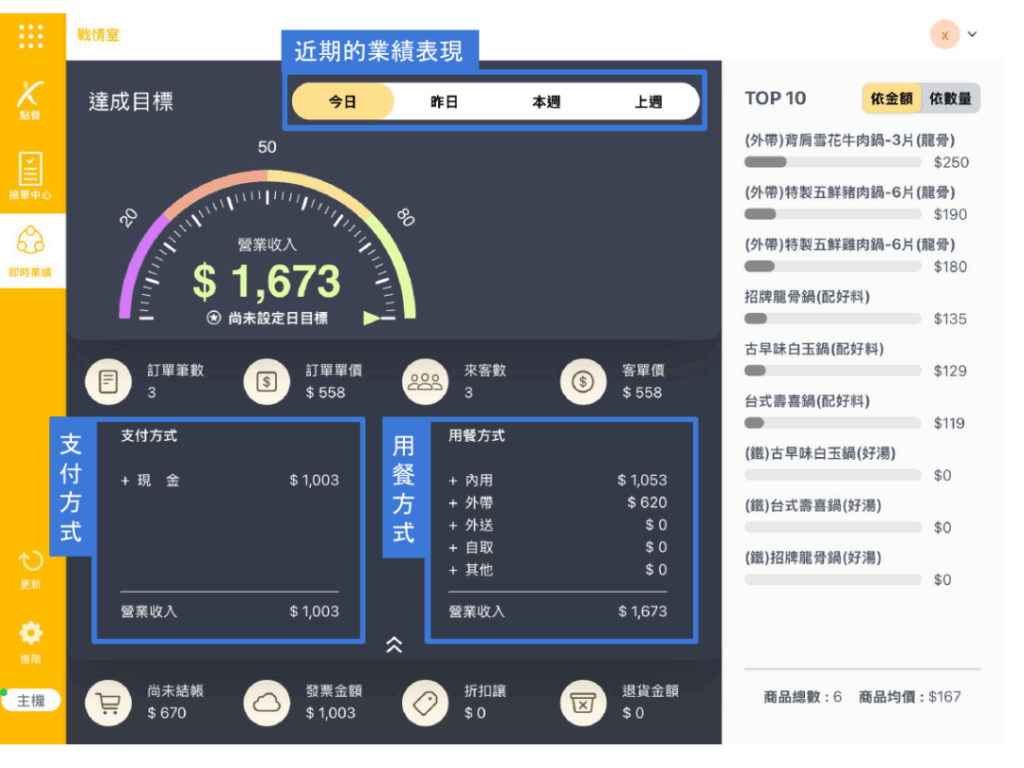Switch TOP 10 ranking to 依金額
Viewport: 1024px width, 768px height.
coord(891,98)
